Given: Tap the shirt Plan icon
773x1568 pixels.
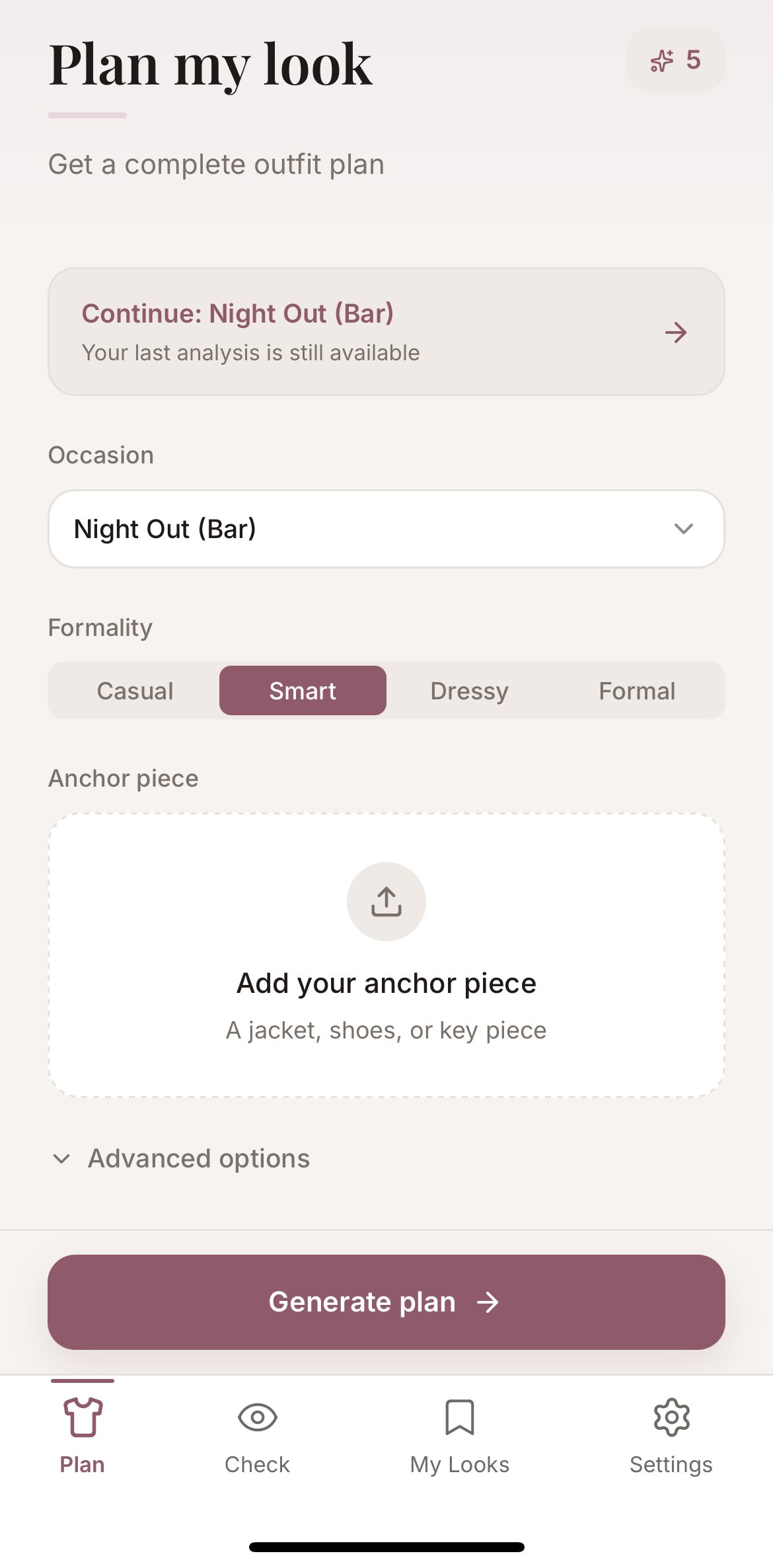Looking at the screenshot, I should point(83,1417).
